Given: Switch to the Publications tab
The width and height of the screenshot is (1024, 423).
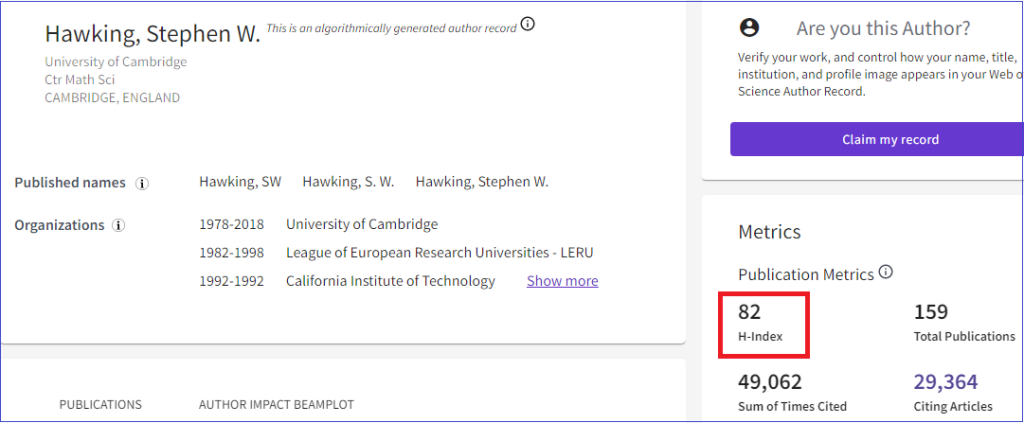Looking at the screenshot, I should point(101,405).
